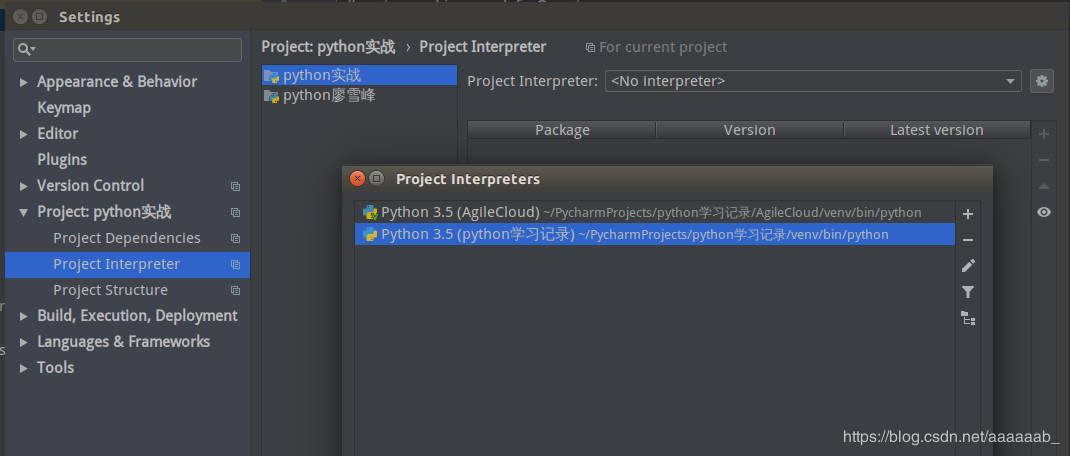Click the filter funnel icon
This screenshot has height=456, width=1070.
pos(967,292)
